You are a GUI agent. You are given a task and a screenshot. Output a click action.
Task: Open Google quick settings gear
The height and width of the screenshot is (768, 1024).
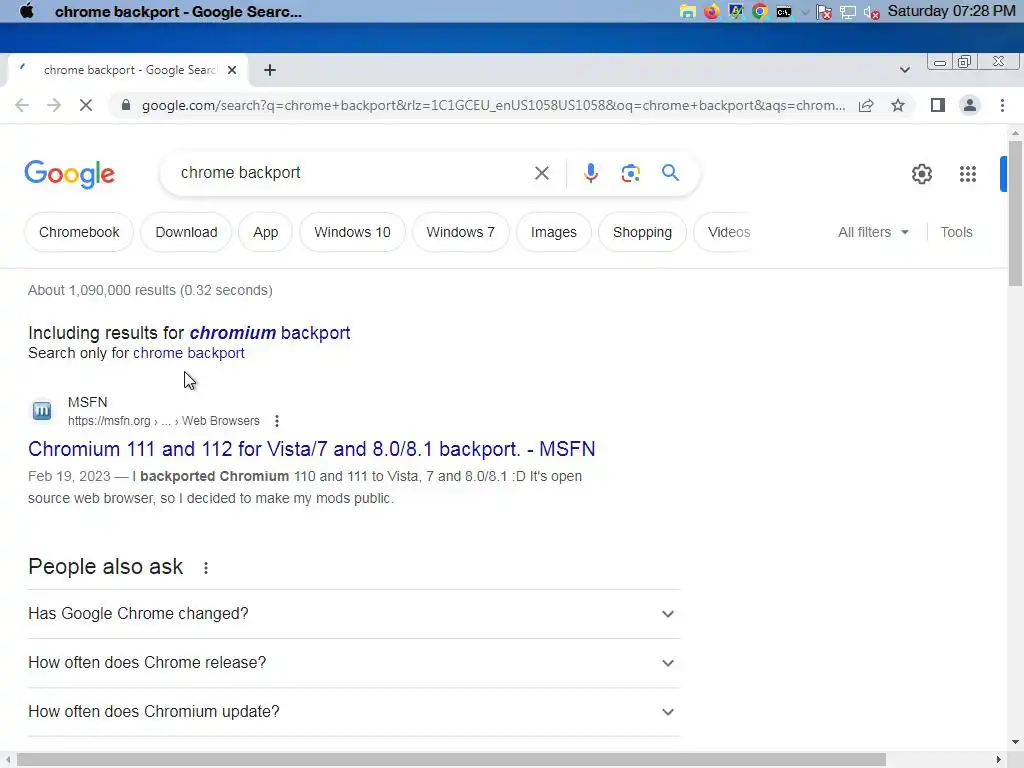coord(921,174)
